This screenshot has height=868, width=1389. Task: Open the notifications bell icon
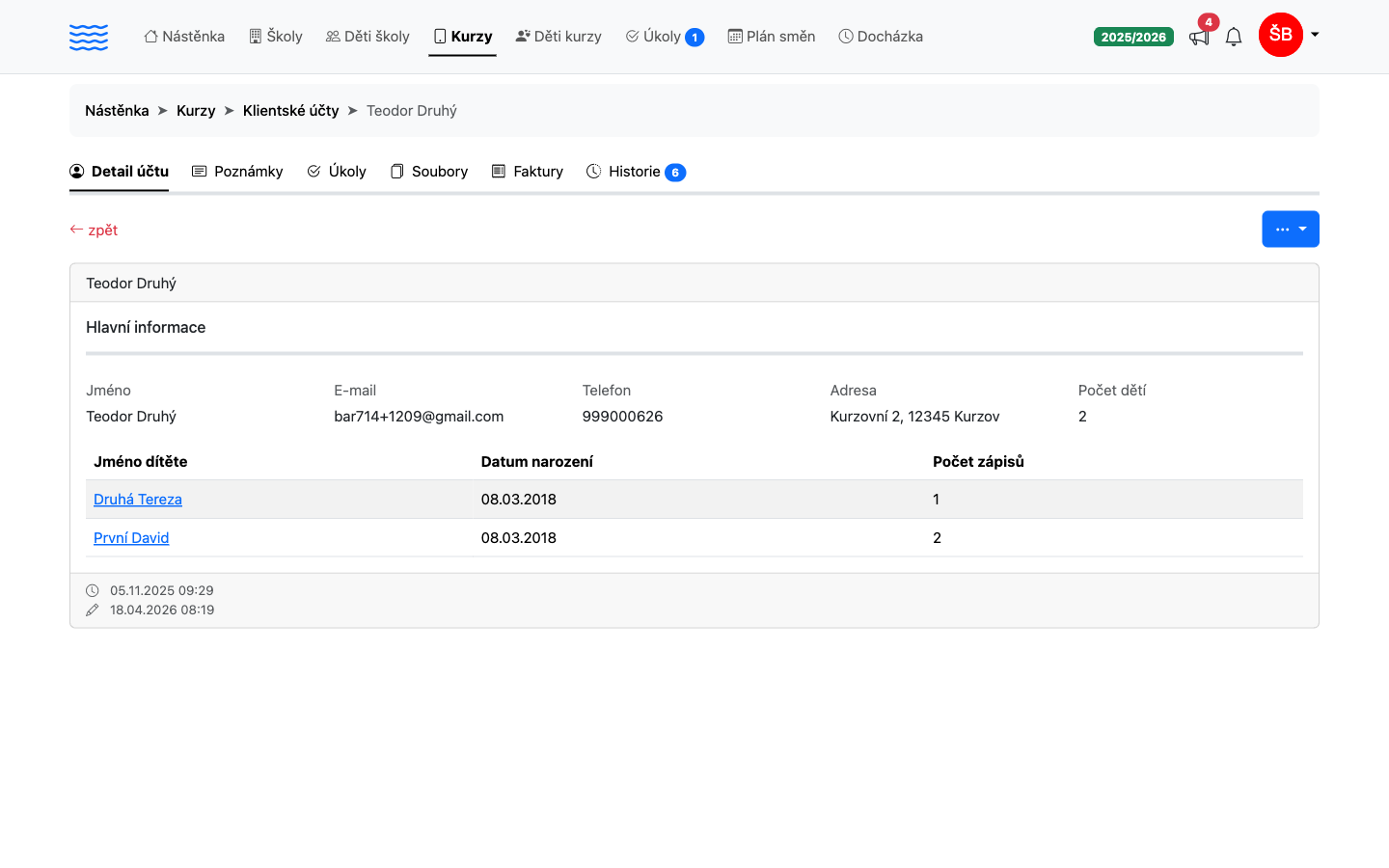pos(1234,37)
